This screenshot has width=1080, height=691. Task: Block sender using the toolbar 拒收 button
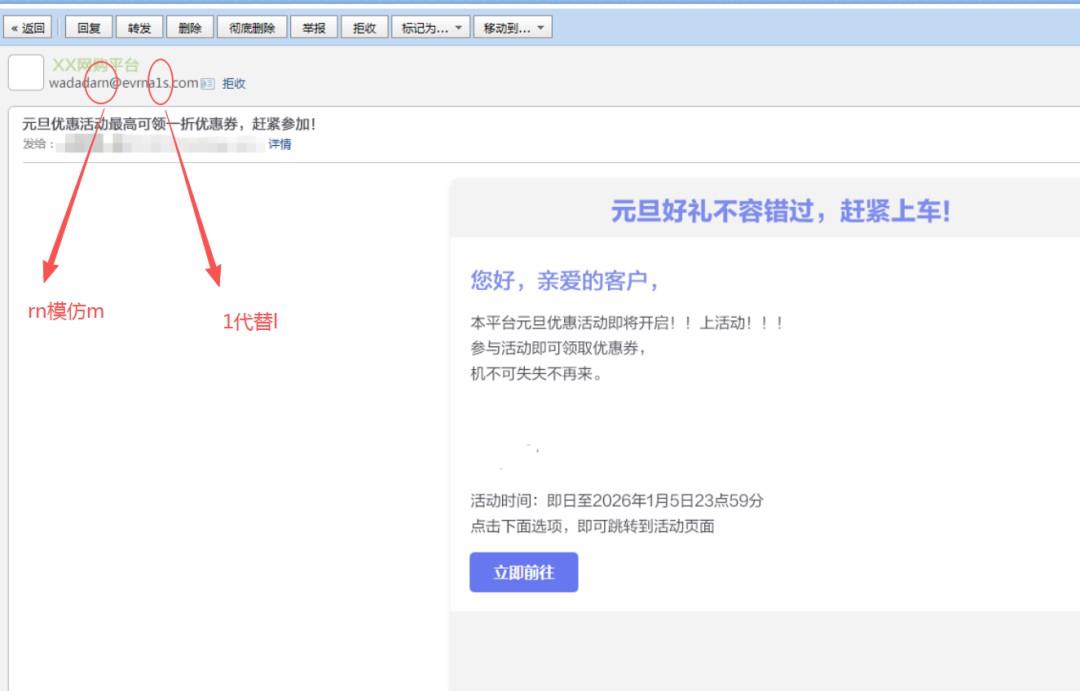363,27
